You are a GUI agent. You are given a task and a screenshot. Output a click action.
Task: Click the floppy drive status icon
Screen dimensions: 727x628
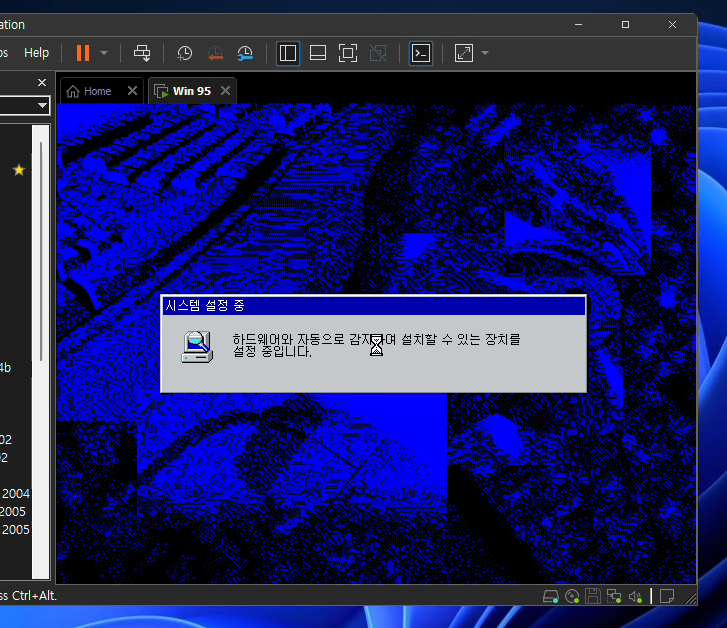[x=593, y=596]
